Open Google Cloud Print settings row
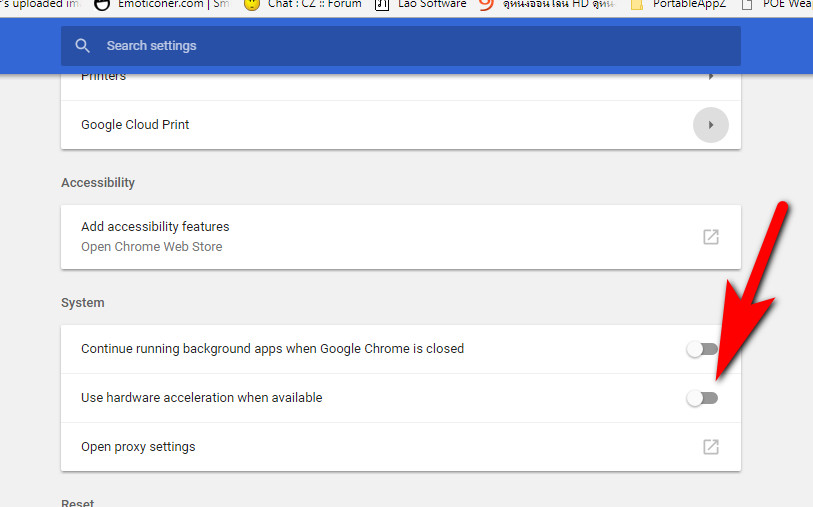 coord(400,125)
